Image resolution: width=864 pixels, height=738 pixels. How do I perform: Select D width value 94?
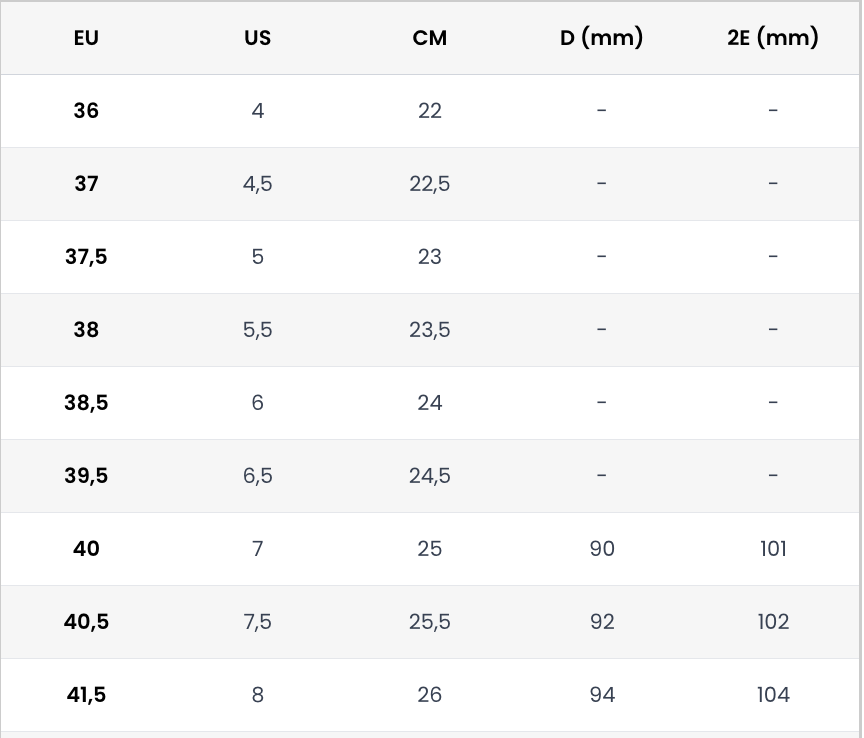pos(601,695)
